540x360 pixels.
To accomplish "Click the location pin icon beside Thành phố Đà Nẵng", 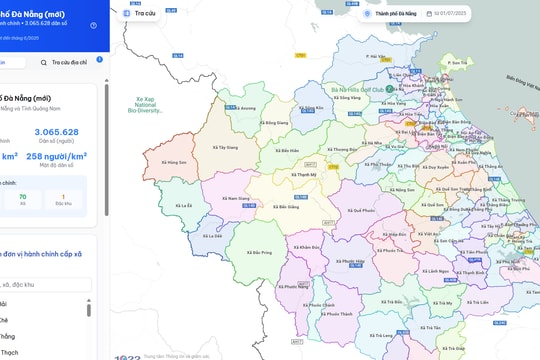I will click(367, 14).
